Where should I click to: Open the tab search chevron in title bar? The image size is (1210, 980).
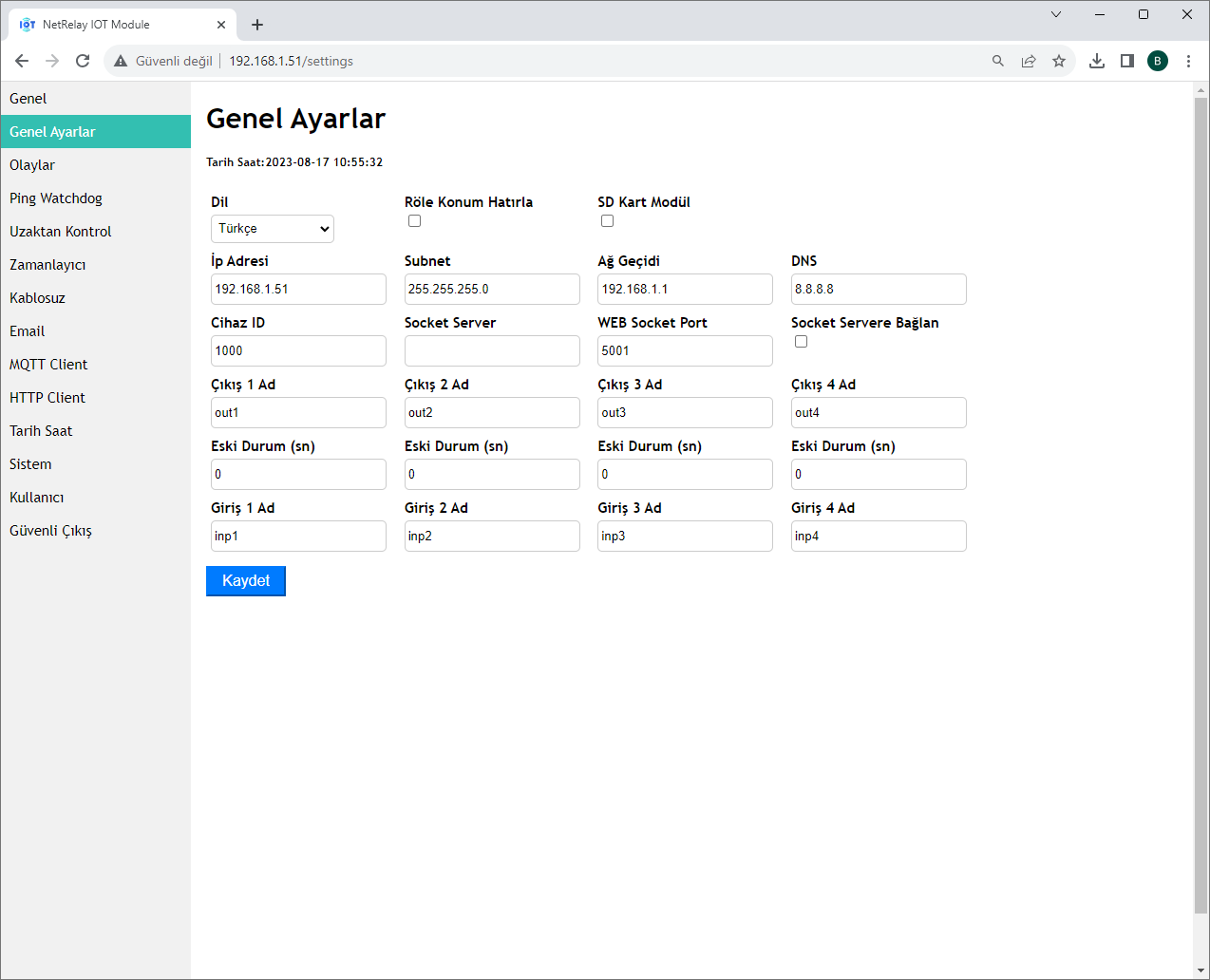(1055, 14)
